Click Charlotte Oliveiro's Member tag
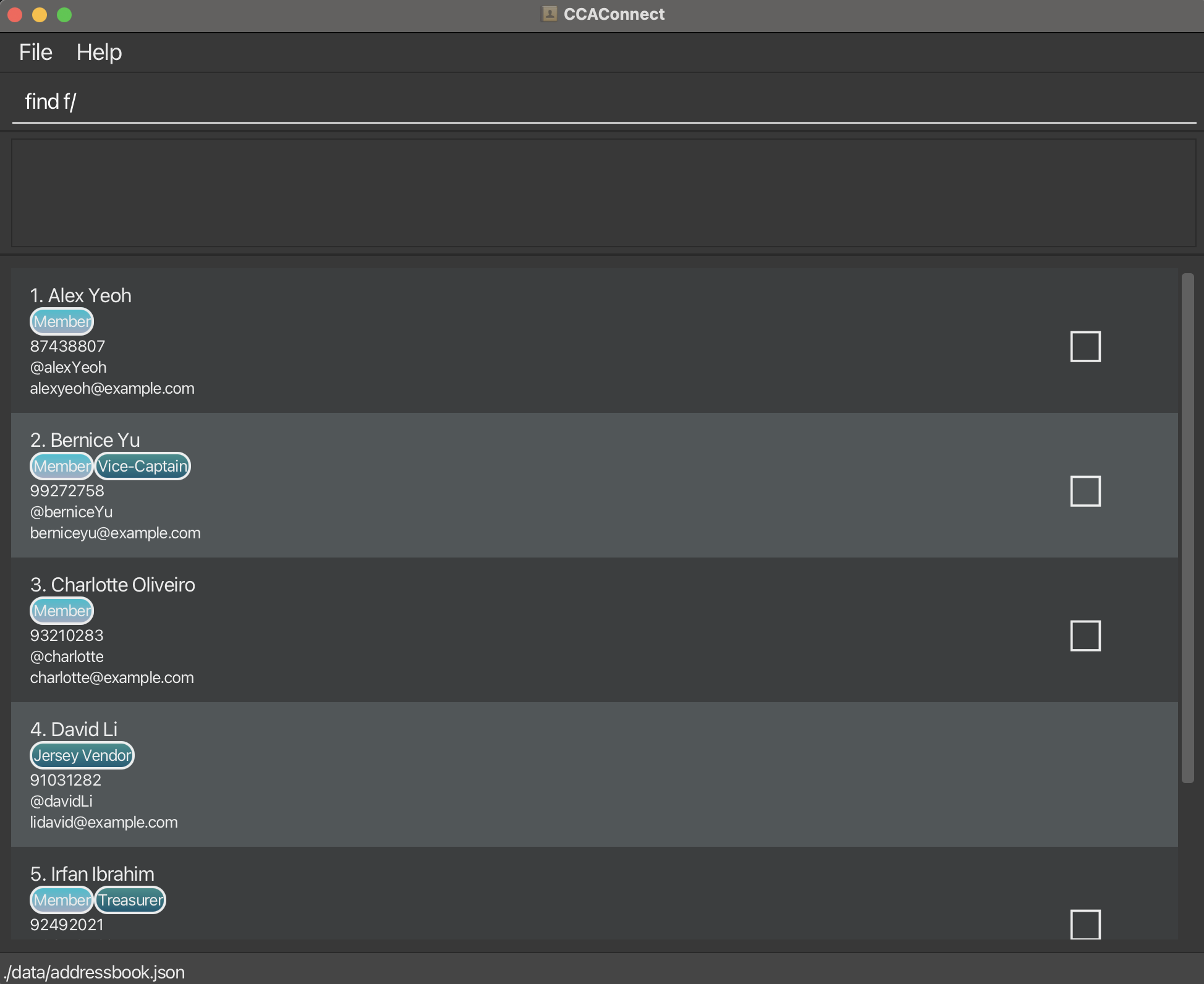The image size is (1204, 984). 62,611
